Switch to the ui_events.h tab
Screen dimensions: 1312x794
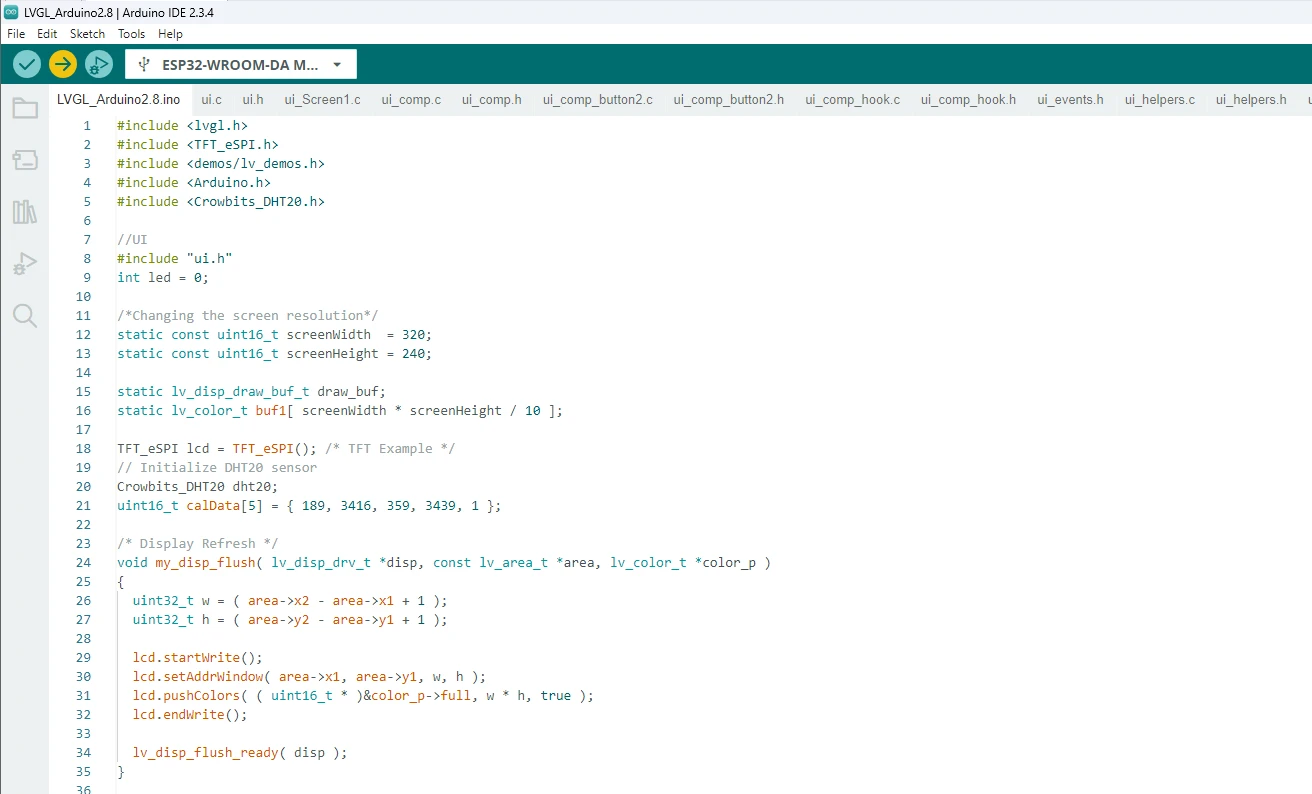click(x=1070, y=100)
